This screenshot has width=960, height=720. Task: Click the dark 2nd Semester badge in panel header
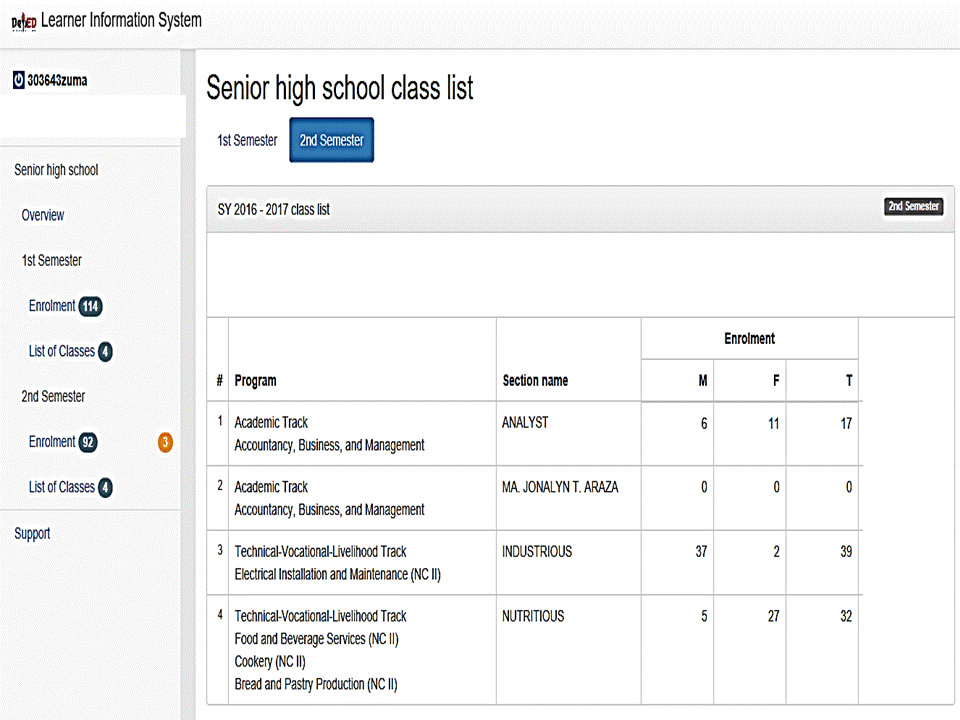(x=913, y=206)
